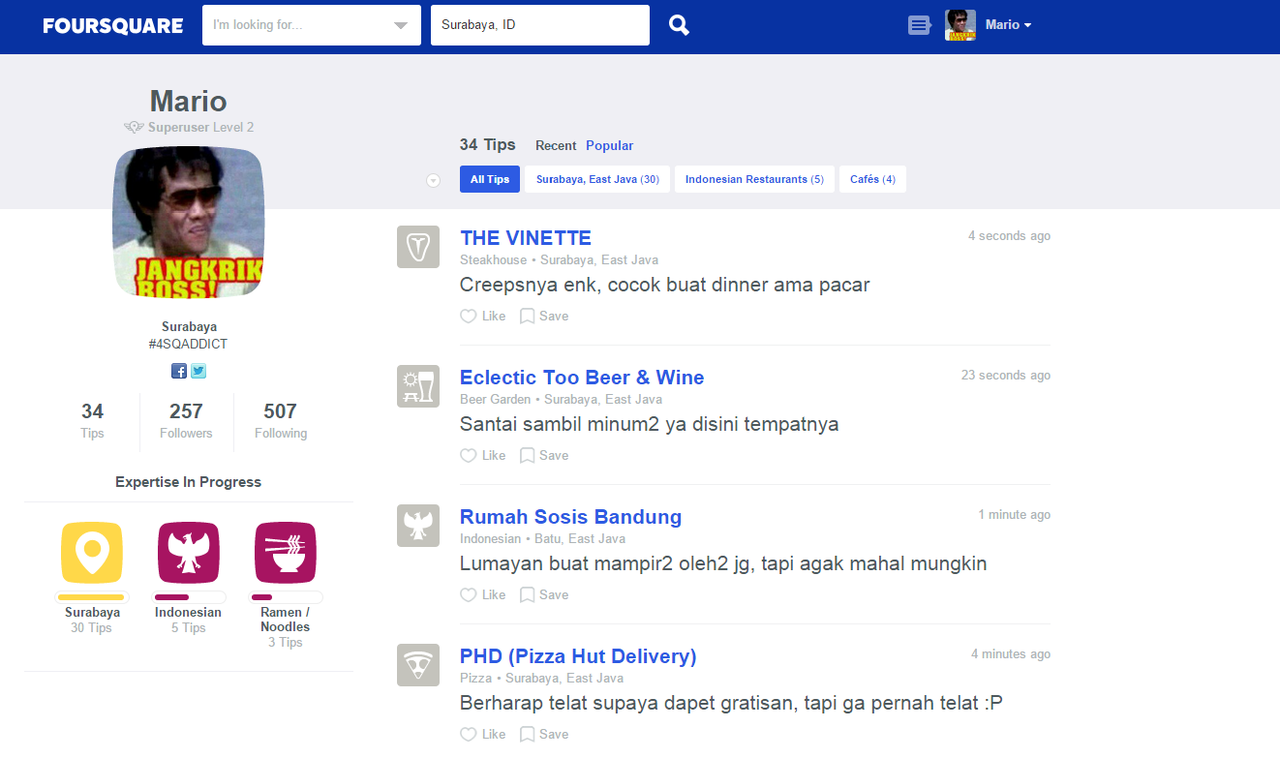Save the PHD Pizza Hut Delivery tip
This screenshot has height=758, width=1280.
coord(544,734)
